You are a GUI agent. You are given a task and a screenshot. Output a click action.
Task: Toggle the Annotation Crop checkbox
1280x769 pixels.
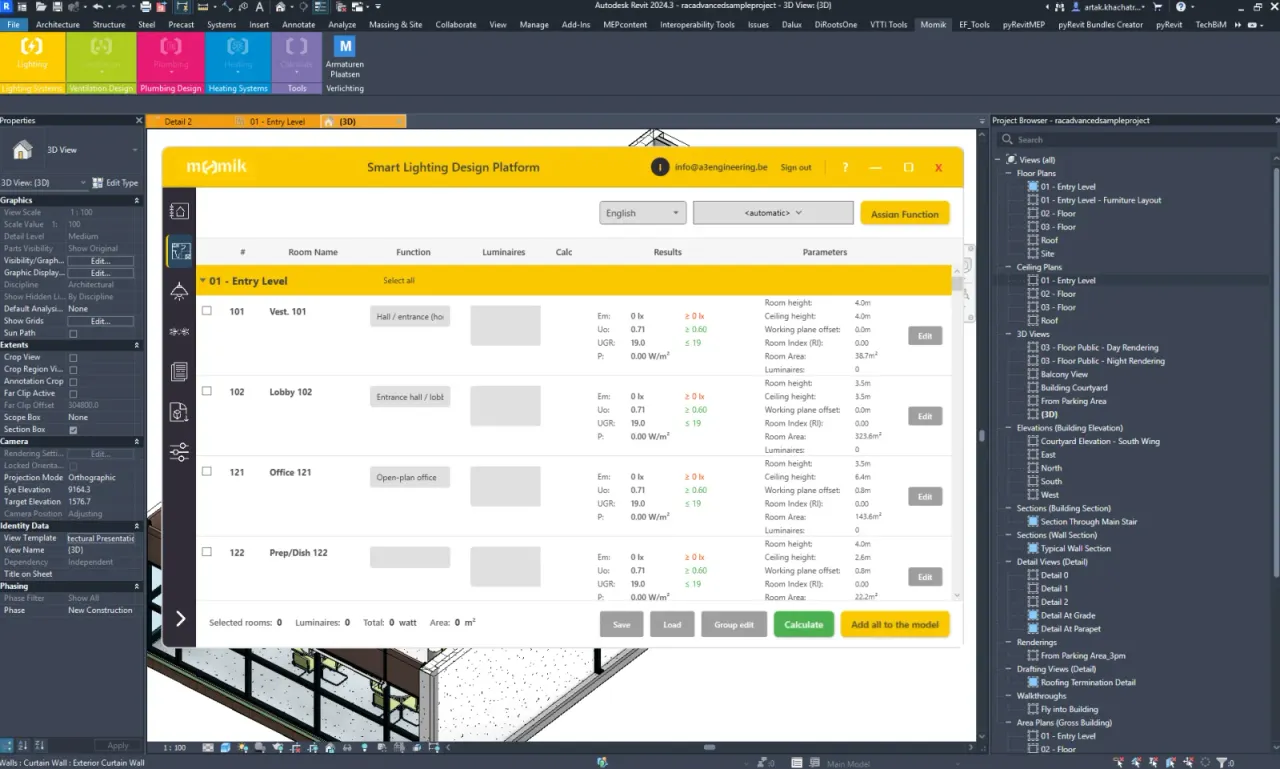click(73, 381)
